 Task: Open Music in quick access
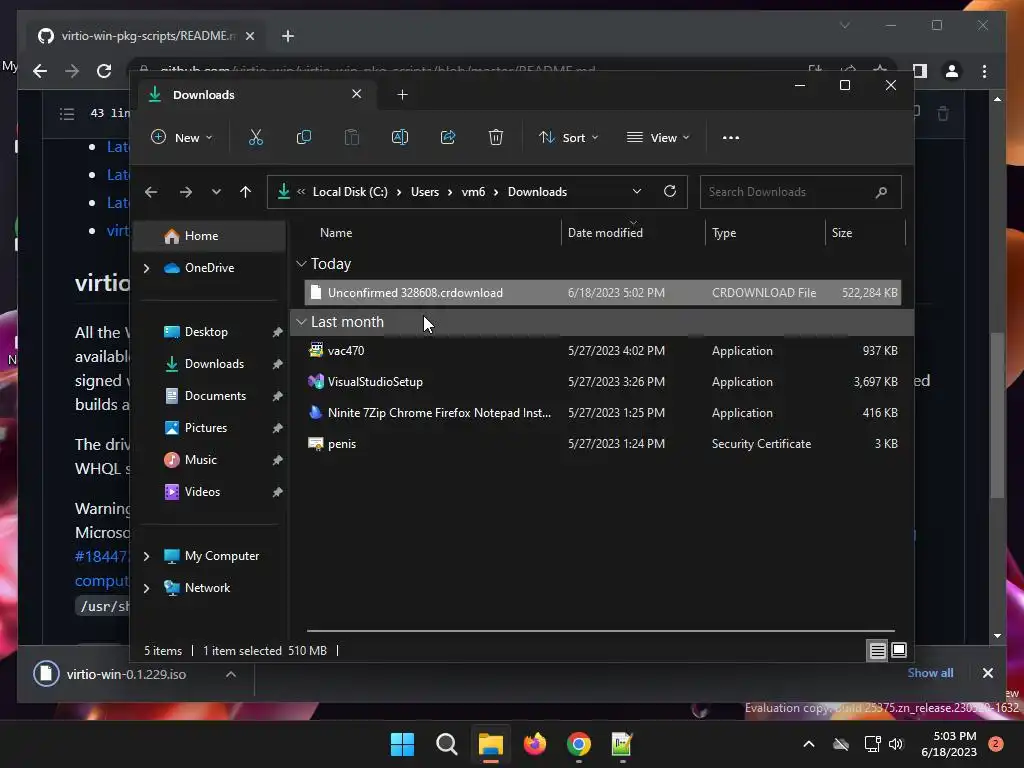click(200, 460)
